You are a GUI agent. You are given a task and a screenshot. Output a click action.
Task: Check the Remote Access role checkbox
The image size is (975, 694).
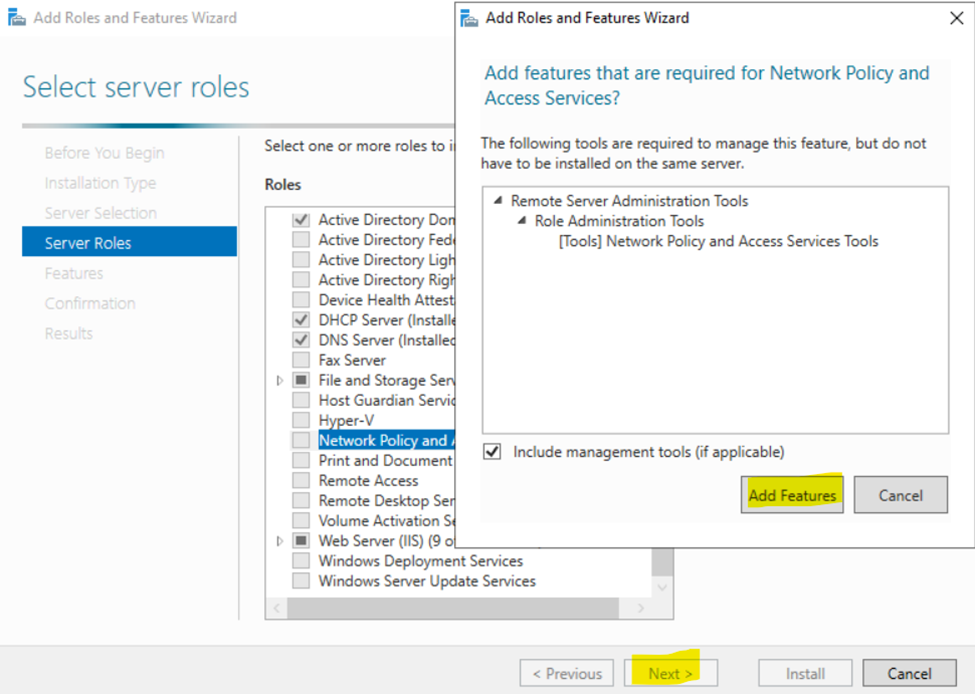tap(301, 481)
